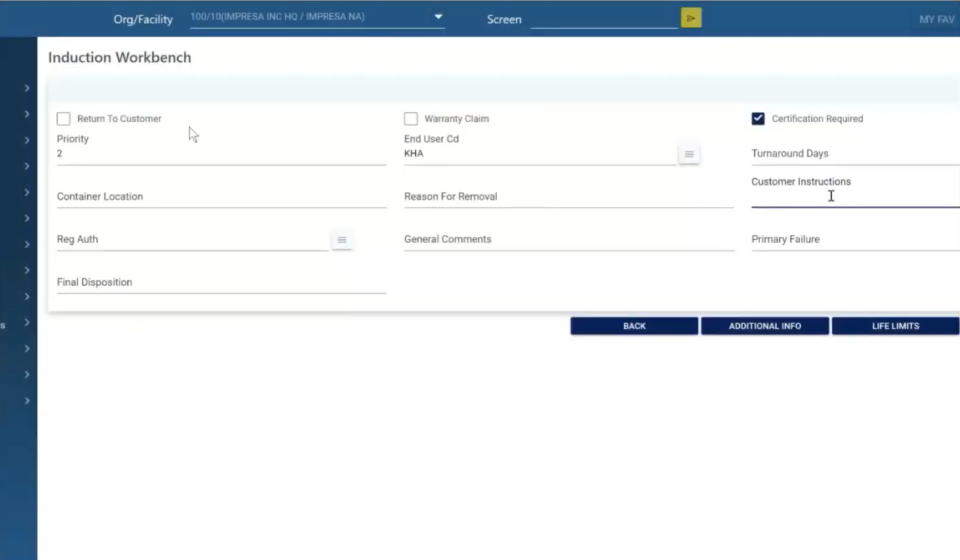This screenshot has height=560, width=960.
Task: Focus the Container Location field
Action: pos(222,196)
